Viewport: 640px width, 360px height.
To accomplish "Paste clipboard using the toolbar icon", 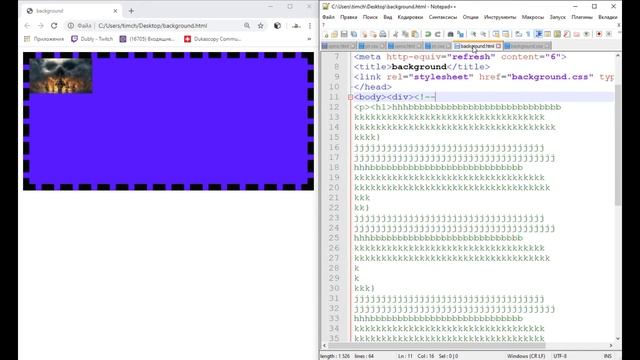I will [x=414, y=34].
